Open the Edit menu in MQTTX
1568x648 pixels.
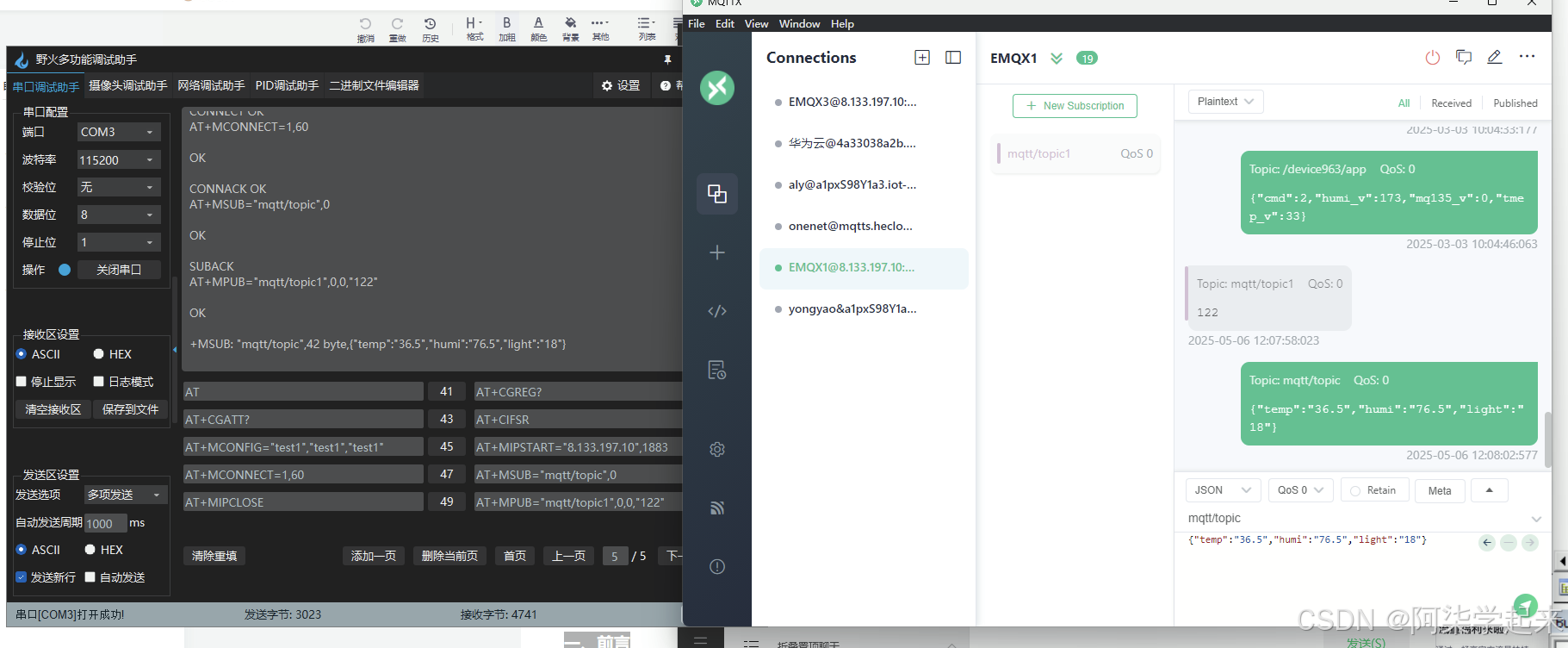[725, 23]
